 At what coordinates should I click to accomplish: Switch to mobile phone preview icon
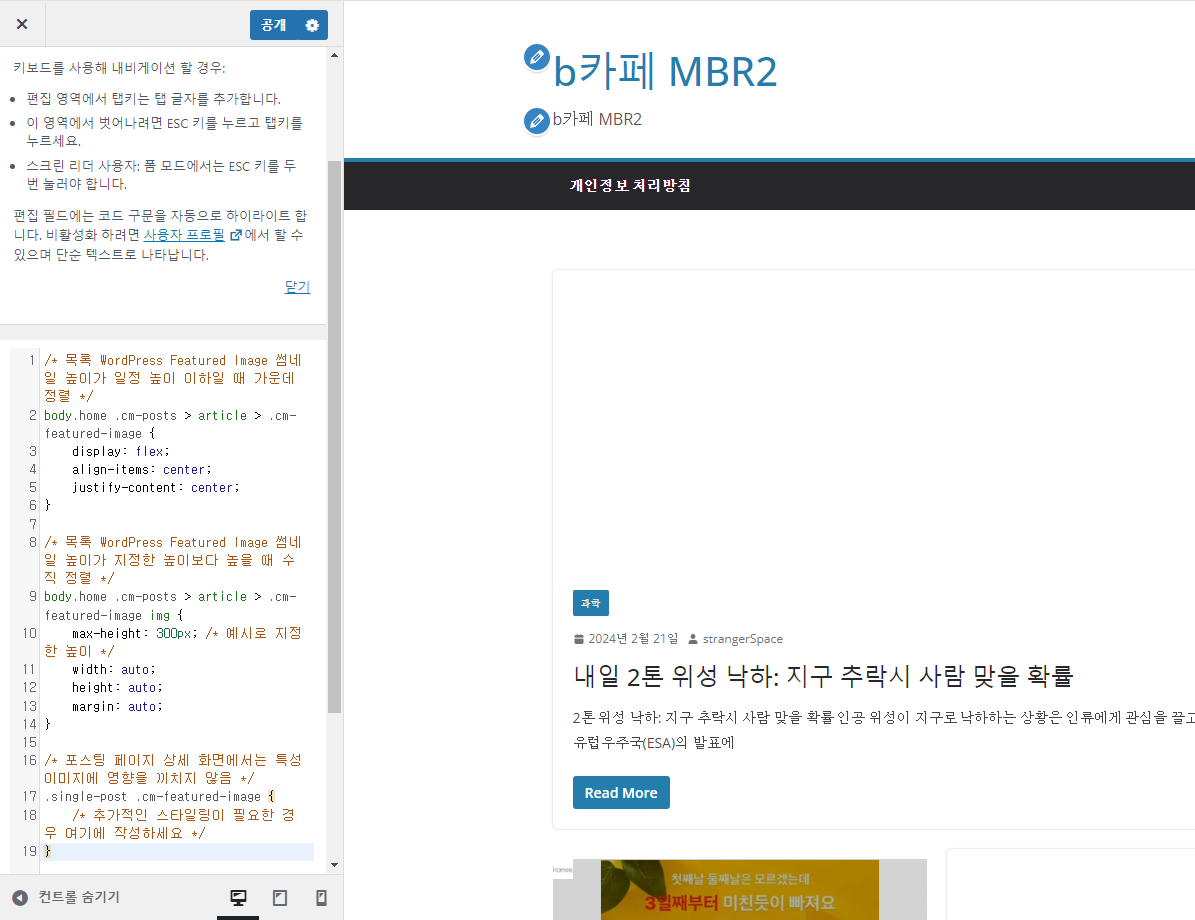point(320,897)
